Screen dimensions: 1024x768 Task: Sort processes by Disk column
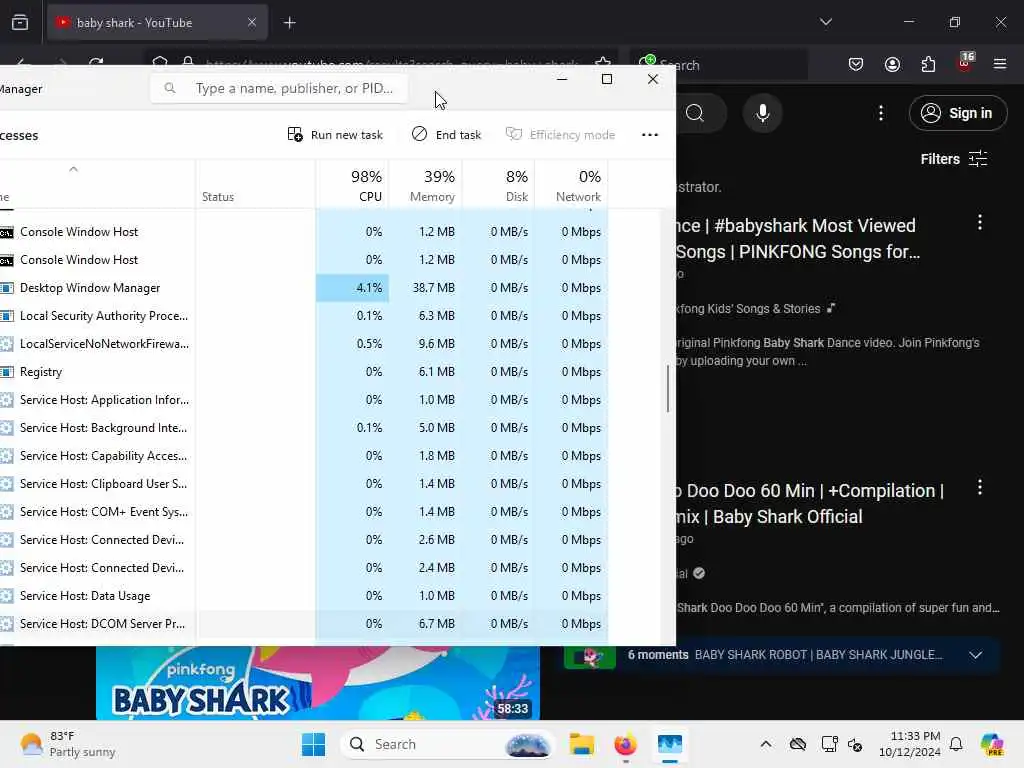click(x=498, y=185)
